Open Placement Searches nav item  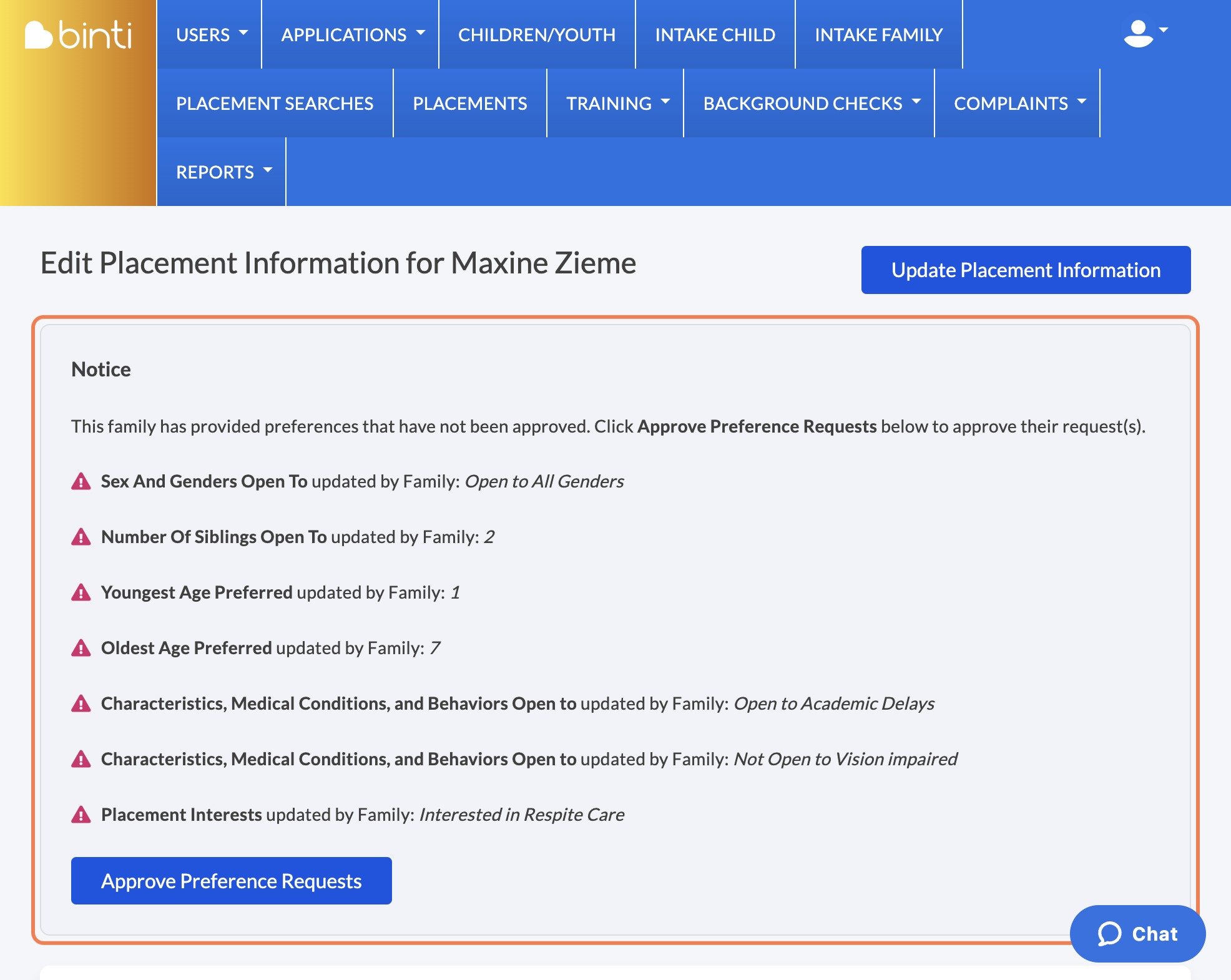tap(275, 103)
